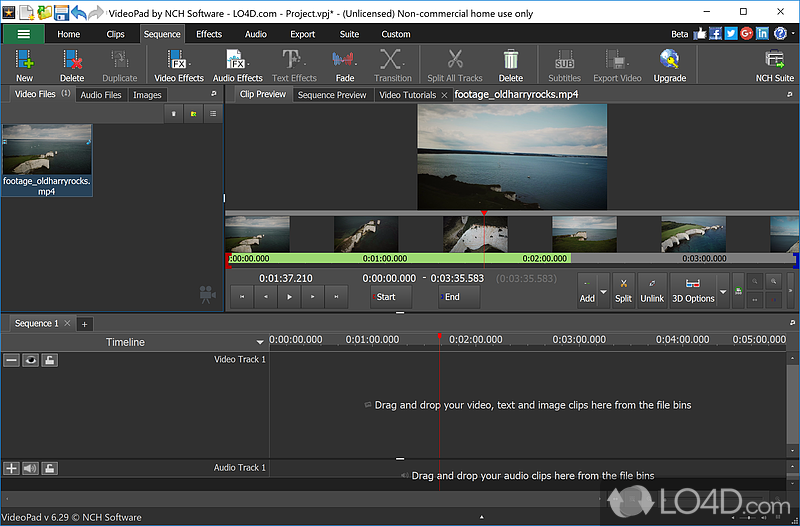Click the Unlink button in clip preview
The width and height of the screenshot is (800, 526).
(x=652, y=291)
